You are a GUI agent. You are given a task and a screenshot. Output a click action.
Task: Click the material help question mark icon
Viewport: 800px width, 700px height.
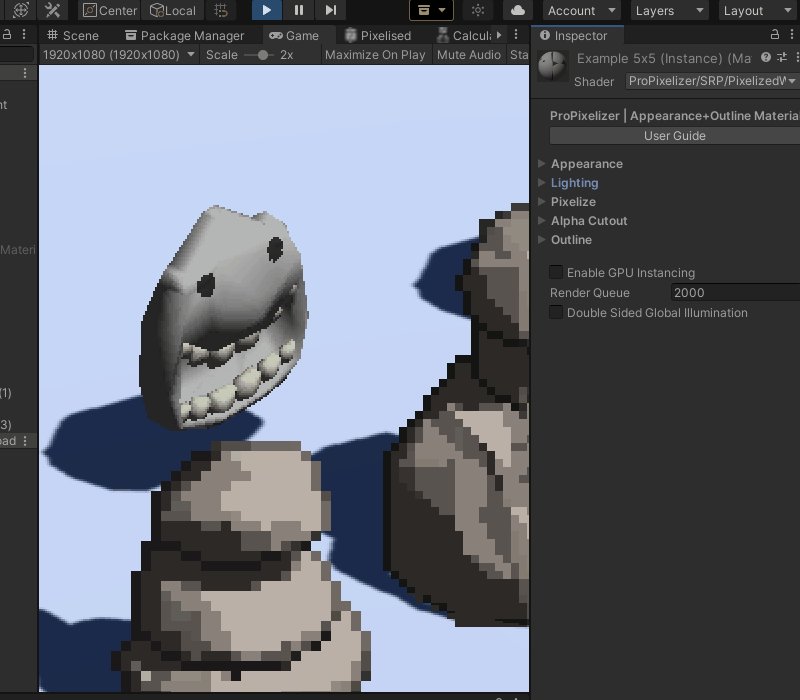click(x=764, y=58)
